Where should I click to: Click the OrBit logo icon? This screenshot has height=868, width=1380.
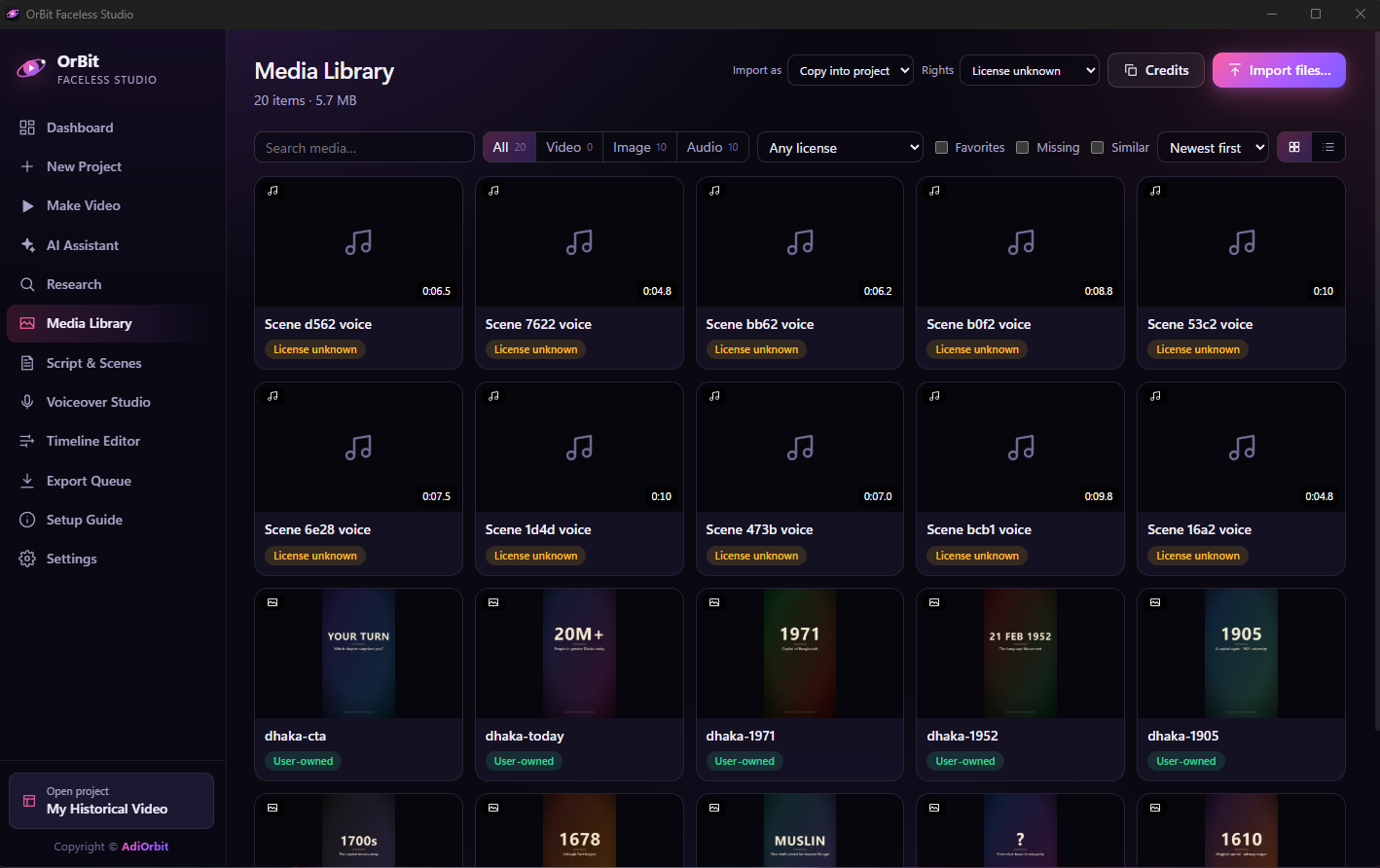coord(31,68)
